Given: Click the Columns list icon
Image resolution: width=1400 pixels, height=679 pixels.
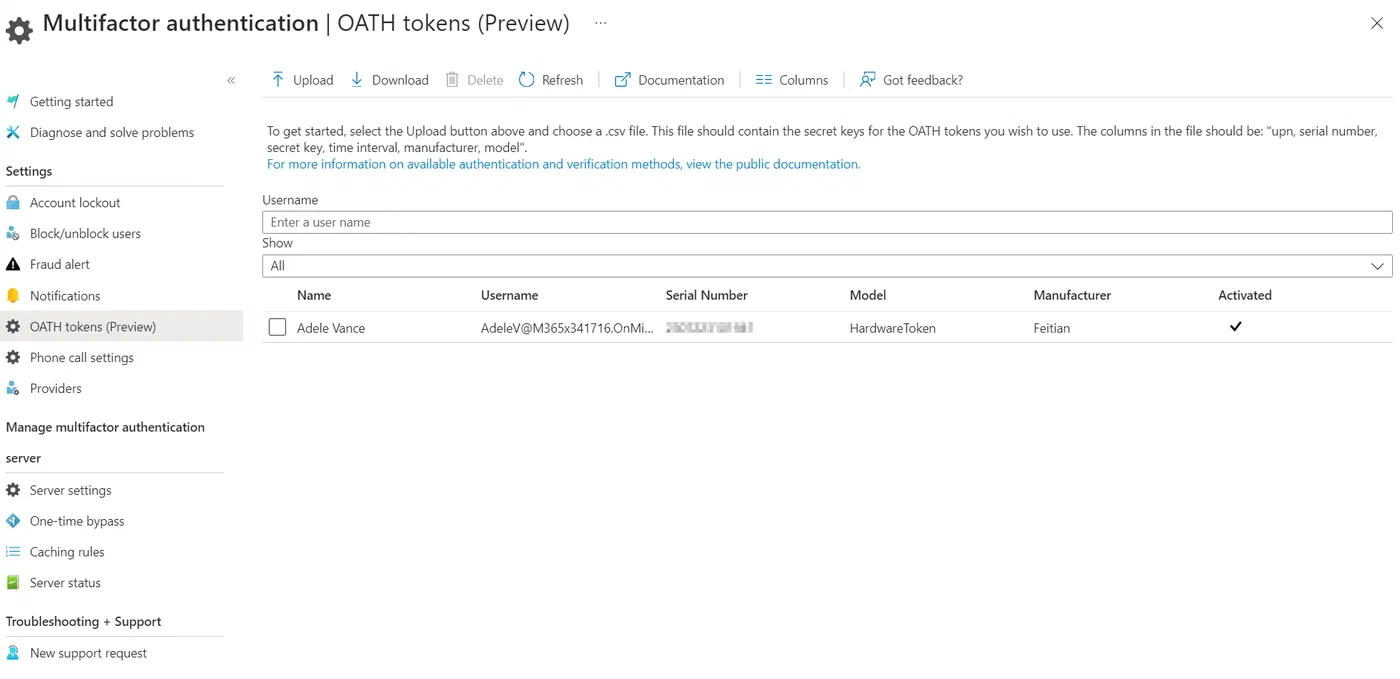Looking at the screenshot, I should coord(764,79).
